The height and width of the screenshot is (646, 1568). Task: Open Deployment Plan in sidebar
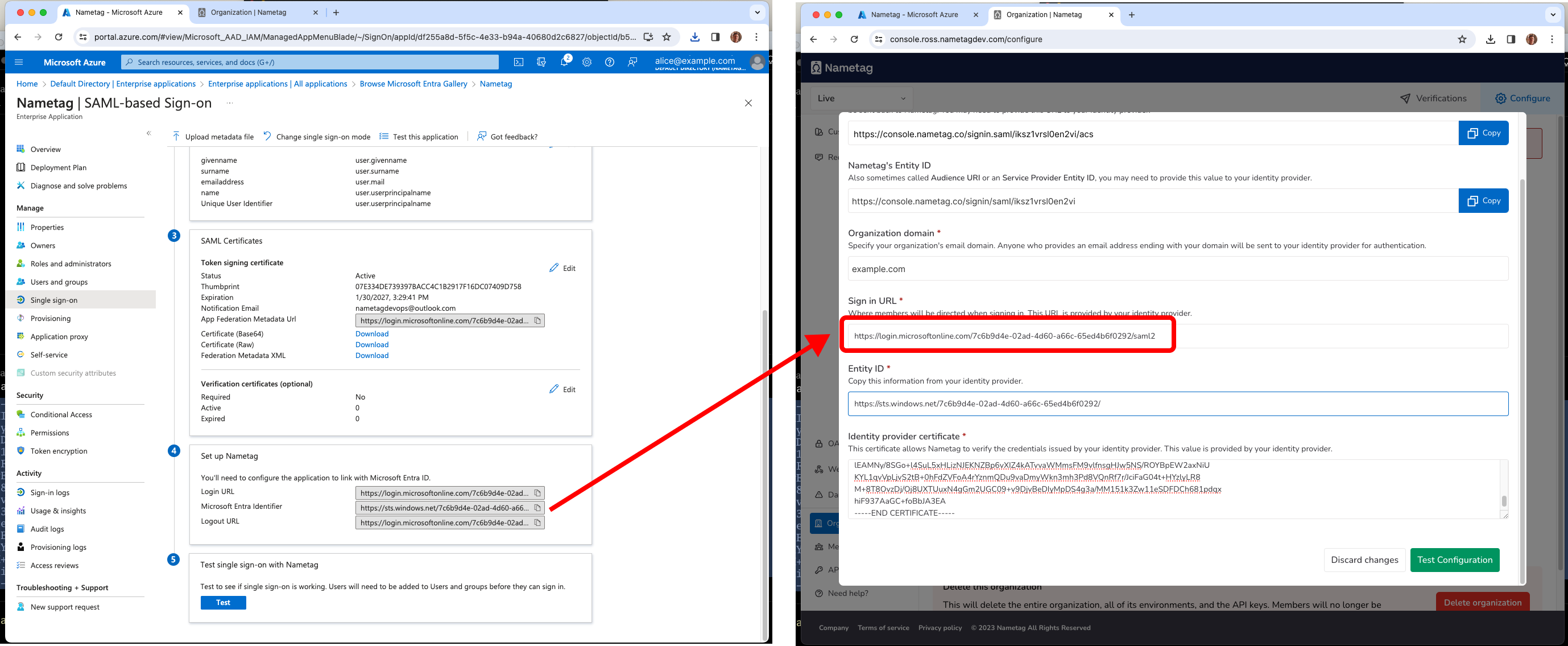point(59,167)
